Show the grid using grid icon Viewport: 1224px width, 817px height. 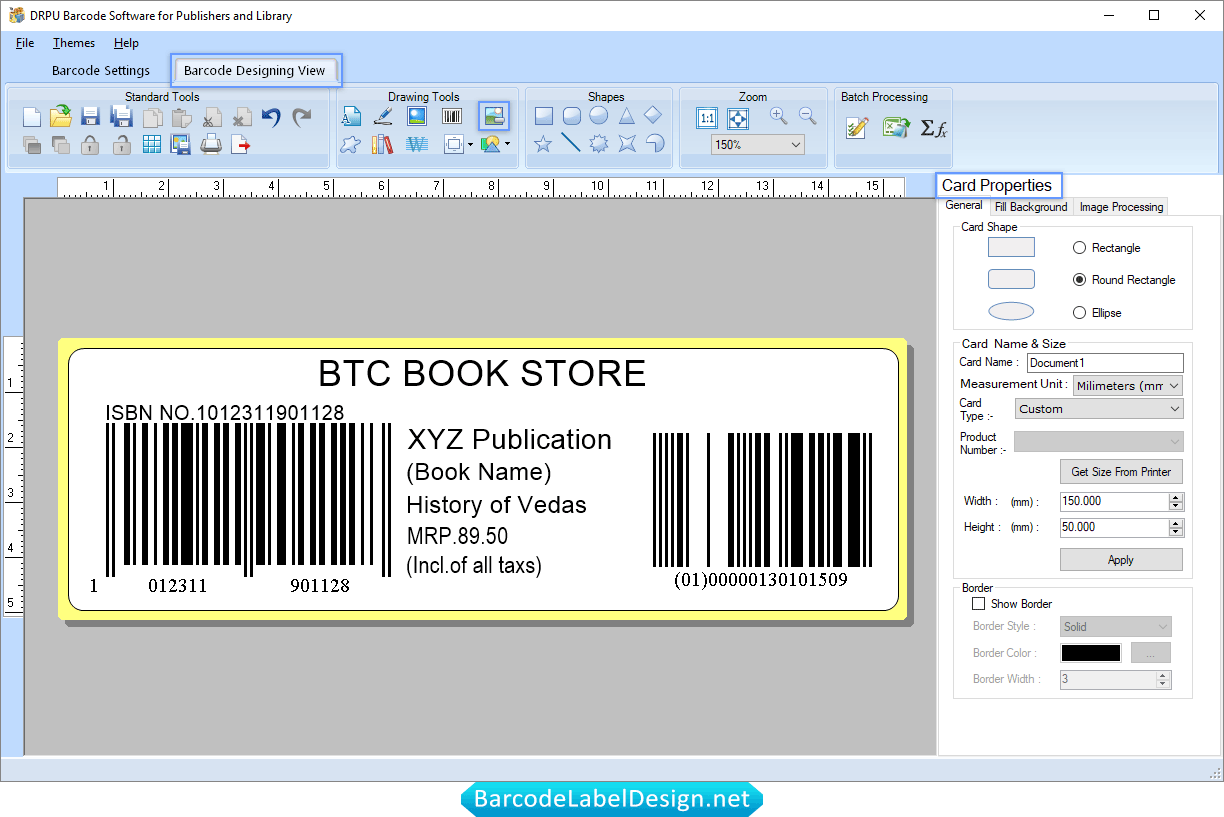pyautogui.click(x=151, y=145)
